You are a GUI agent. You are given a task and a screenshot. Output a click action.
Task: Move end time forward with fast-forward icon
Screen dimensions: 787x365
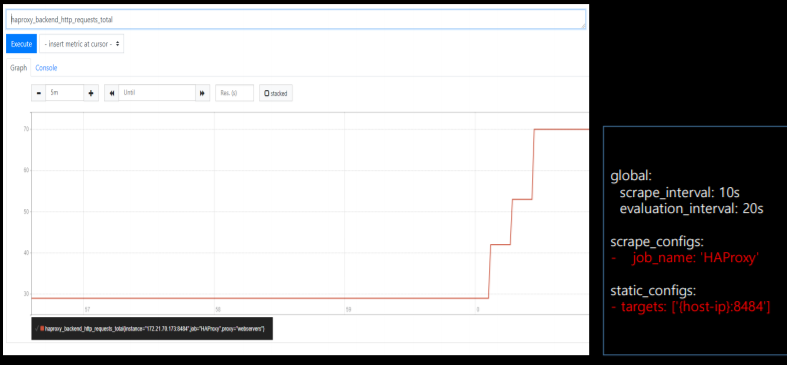[x=202, y=93]
